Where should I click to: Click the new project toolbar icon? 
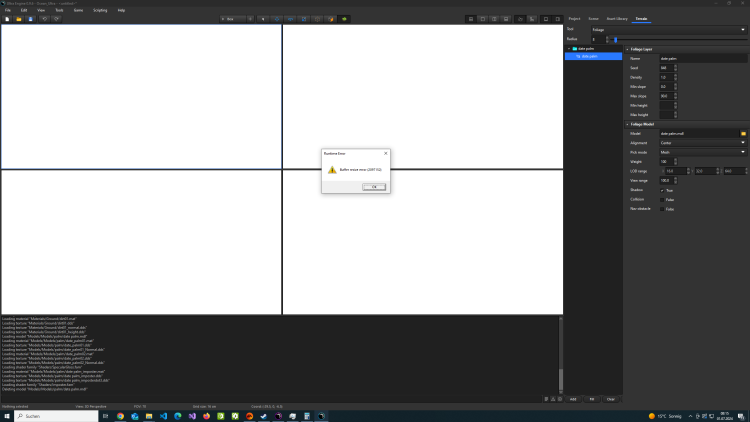click(x=6, y=19)
